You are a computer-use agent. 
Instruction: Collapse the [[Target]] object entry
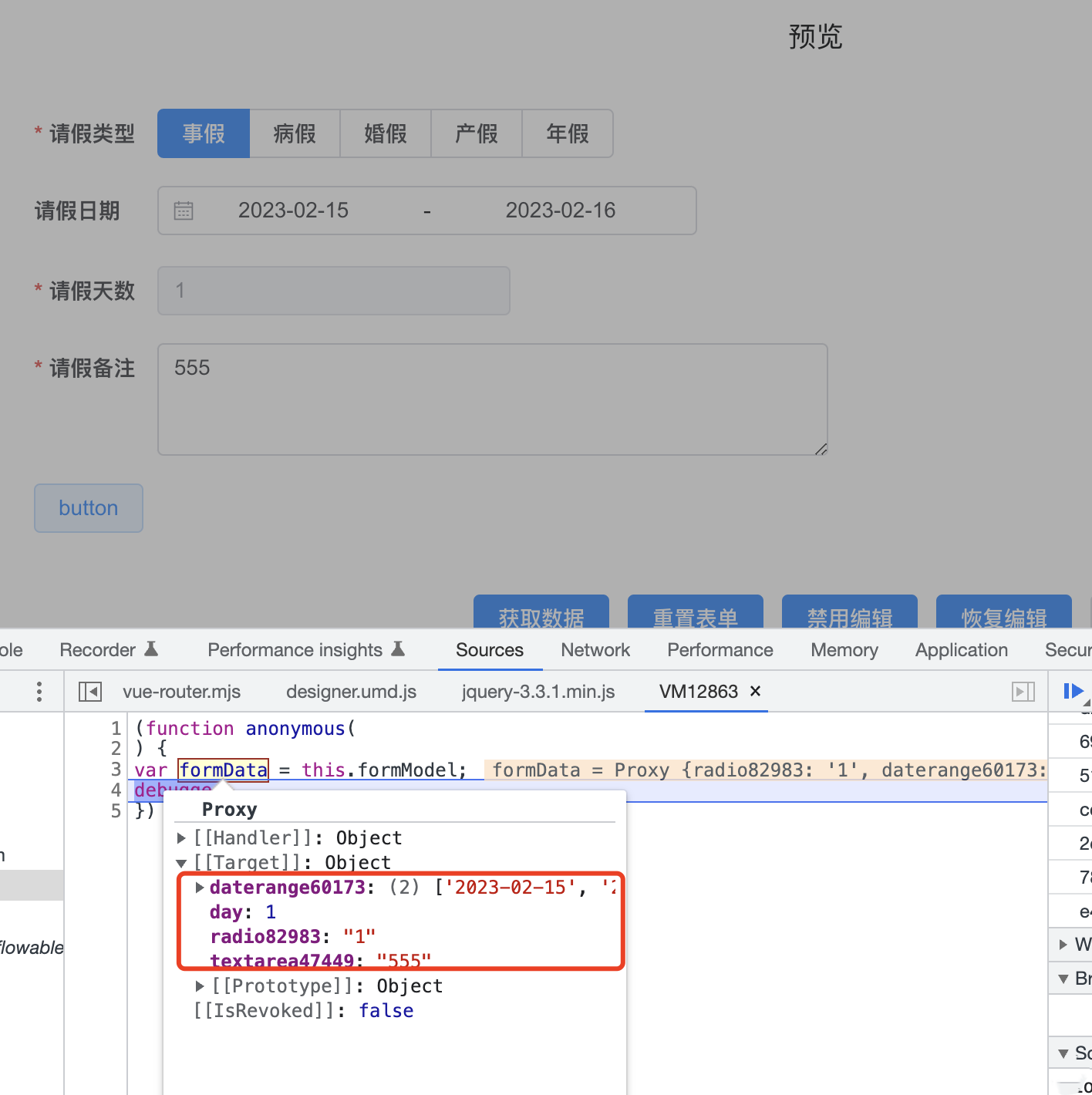pos(182,863)
